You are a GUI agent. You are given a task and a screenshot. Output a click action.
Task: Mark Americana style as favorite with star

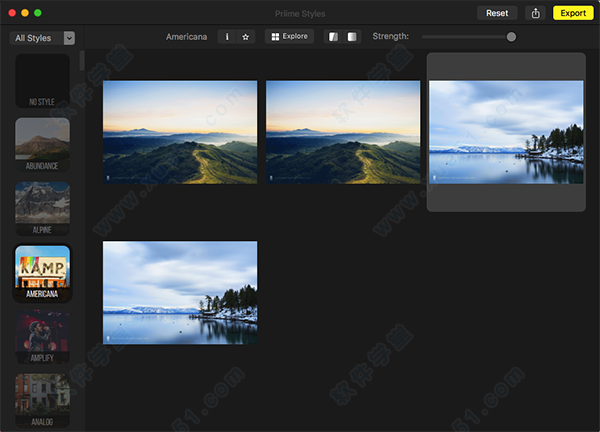[245, 37]
